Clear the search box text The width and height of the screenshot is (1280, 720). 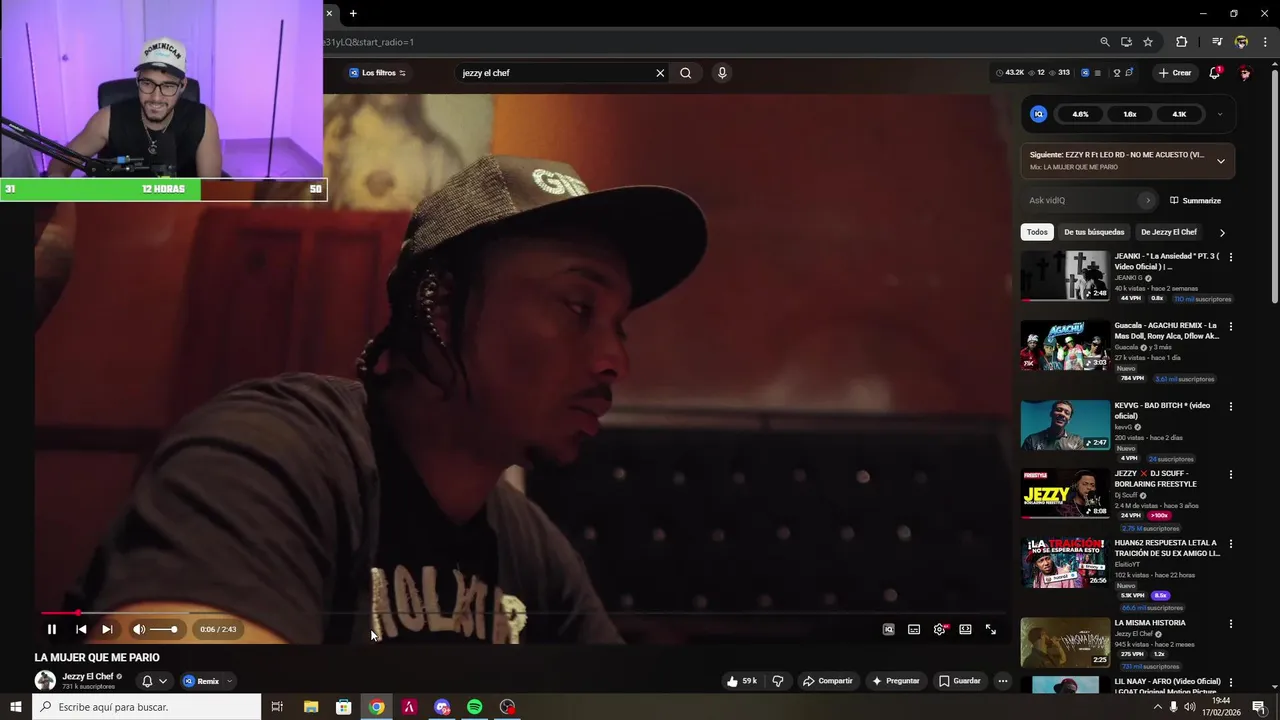coord(660,73)
